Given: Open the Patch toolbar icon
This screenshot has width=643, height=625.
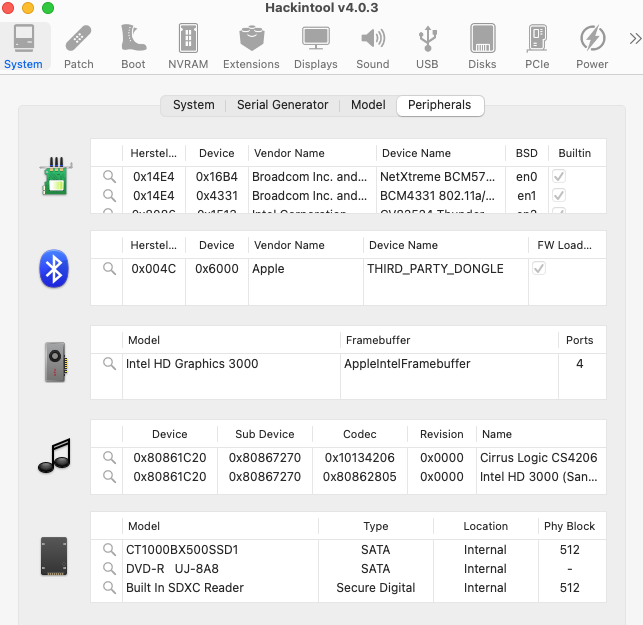Looking at the screenshot, I should pos(79,46).
